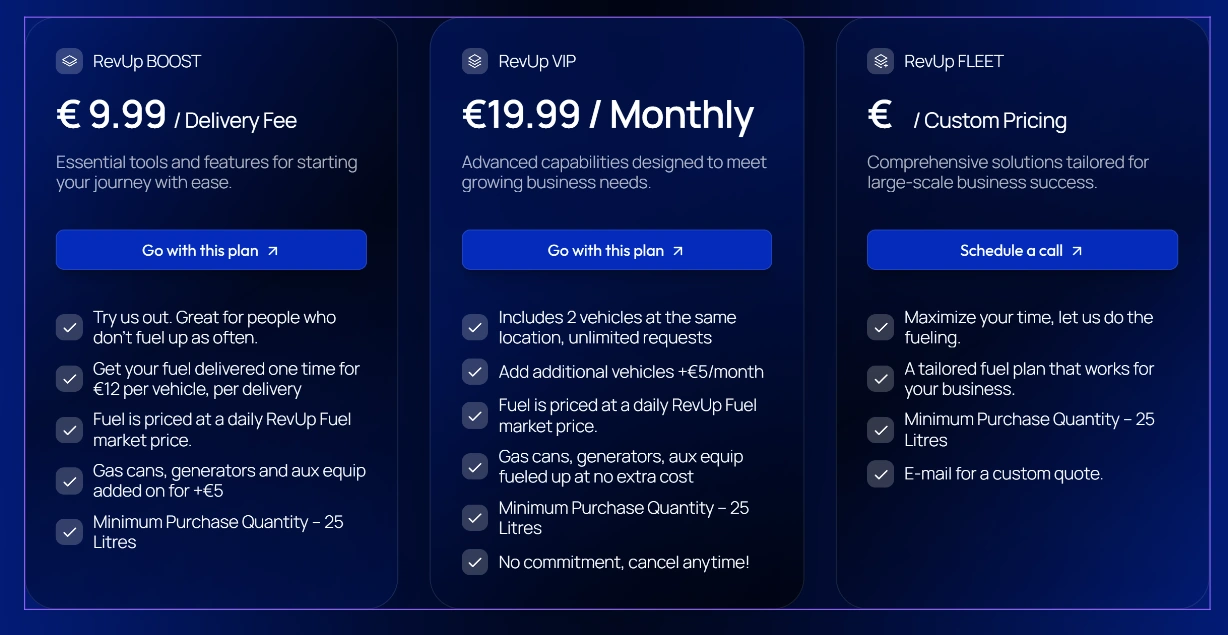Screen dimensions: 1228x635
Task: Click arrow icon on VIP plan button
Action: click(678, 251)
